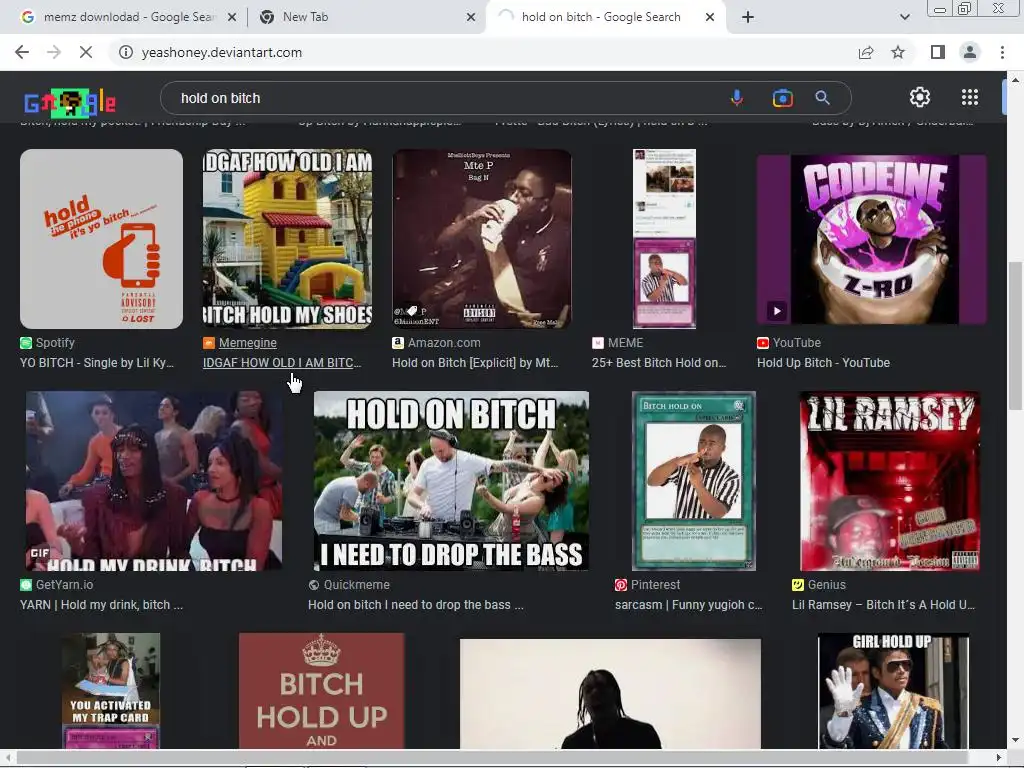Screen dimensions: 1024x768
Task: Close the 'hold on bitch' tab
Action: (x=710, y=17)
